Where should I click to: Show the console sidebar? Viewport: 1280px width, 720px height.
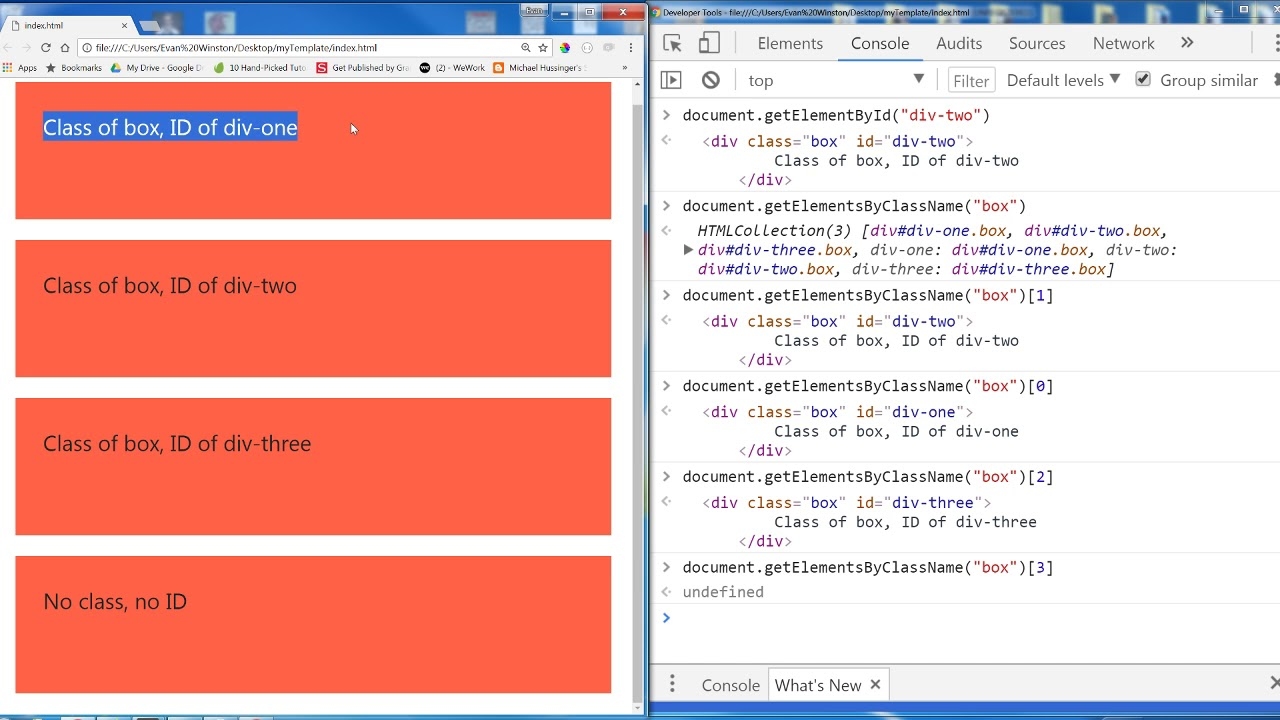pos(671,80)
